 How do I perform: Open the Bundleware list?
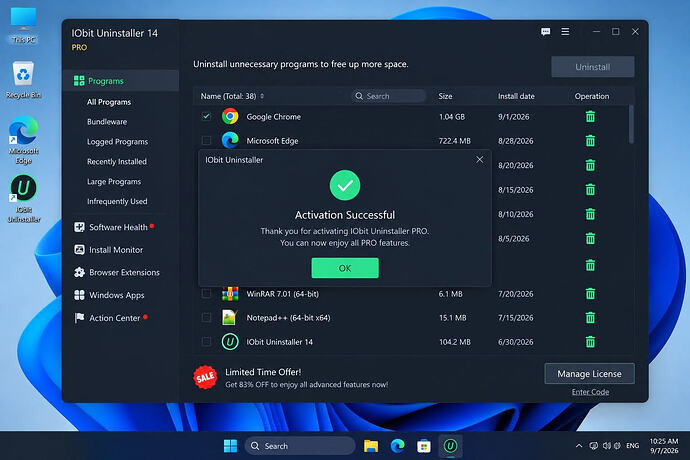pos(107,121)
